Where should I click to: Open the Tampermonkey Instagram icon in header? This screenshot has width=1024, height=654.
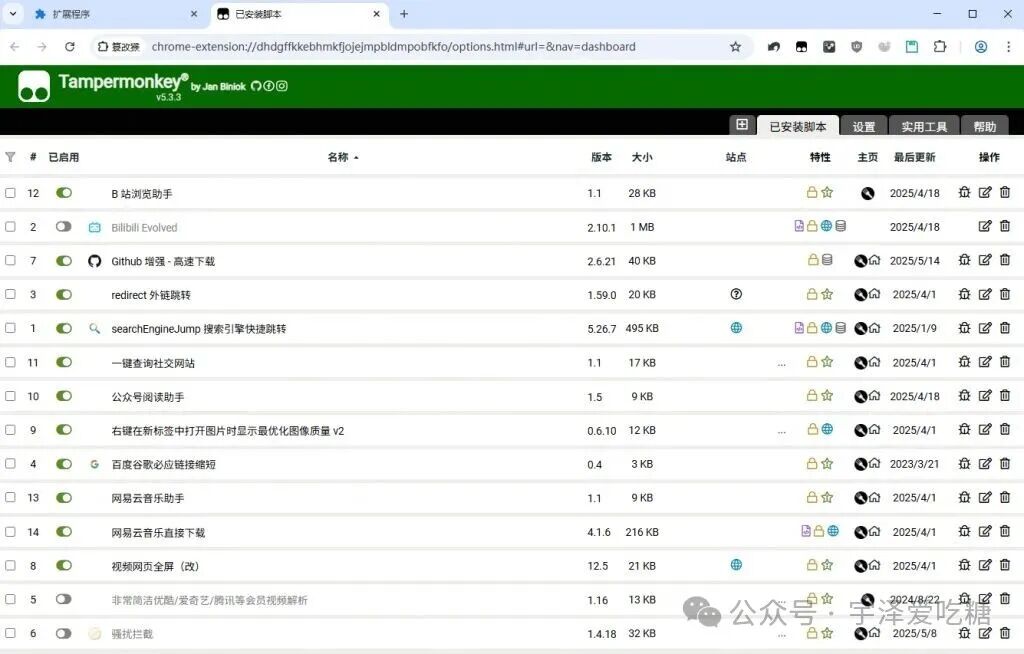click(x=281, y=86)
